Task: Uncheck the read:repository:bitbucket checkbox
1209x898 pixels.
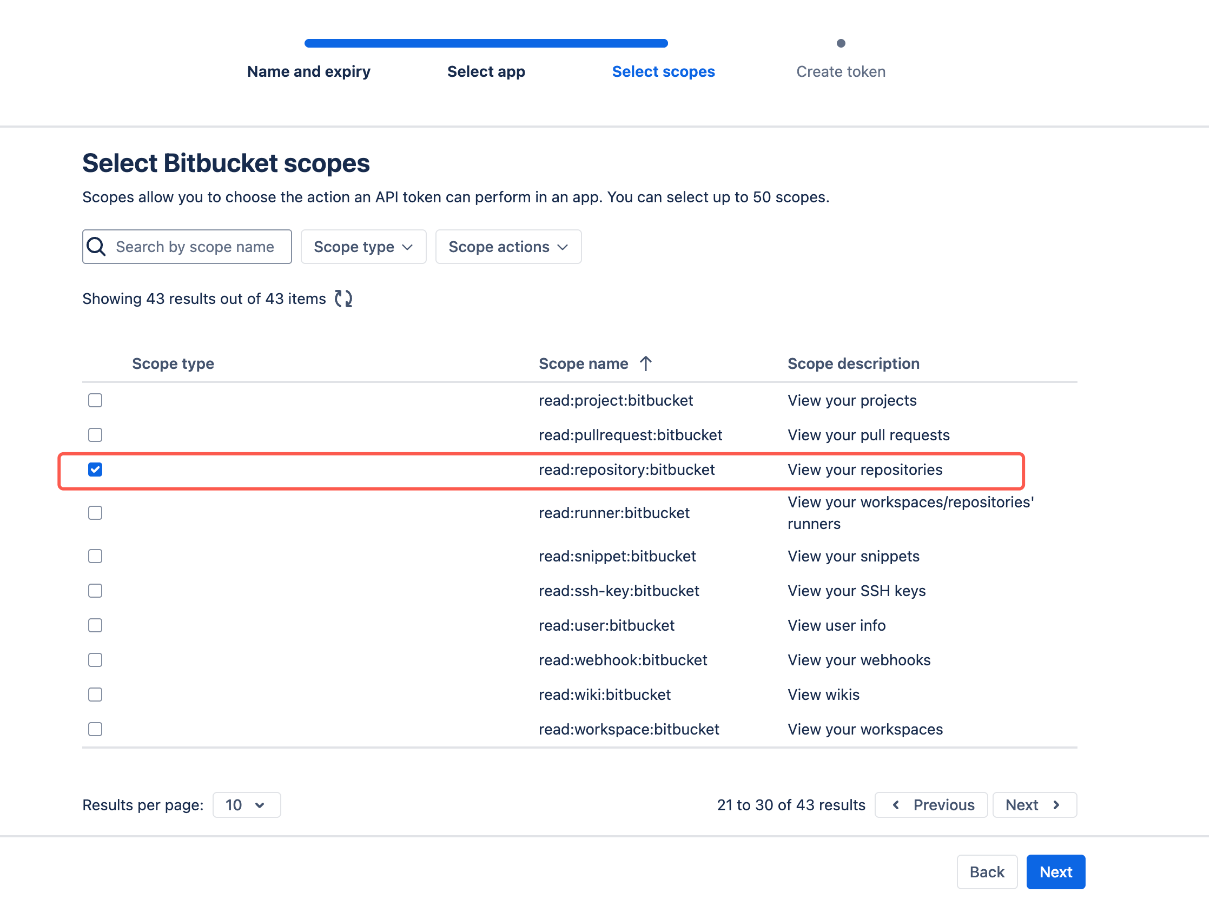Action: point(95,470)
